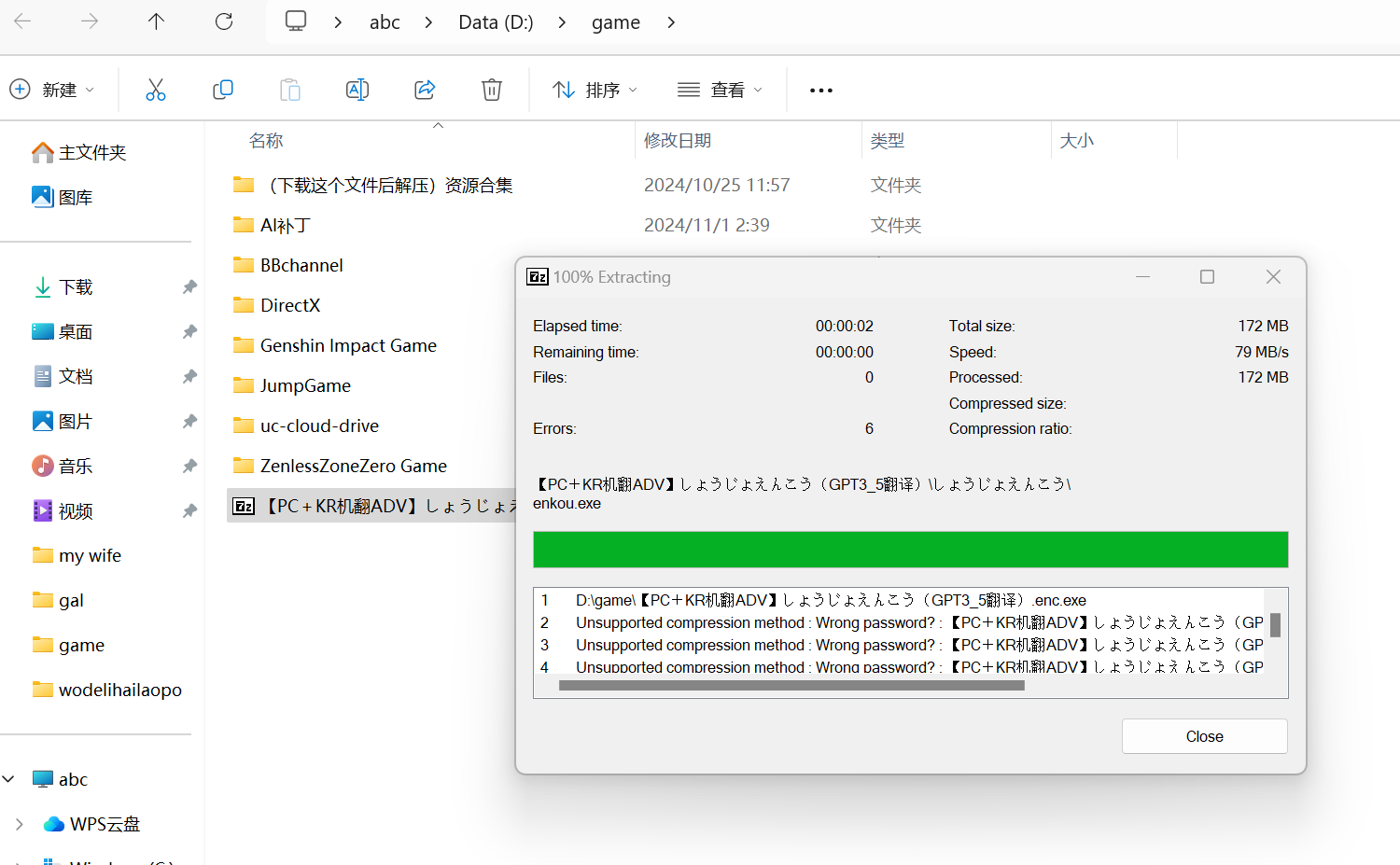Click the Rename icon in the toolbar
The image size is (1400, 865).
click(357, 89)
